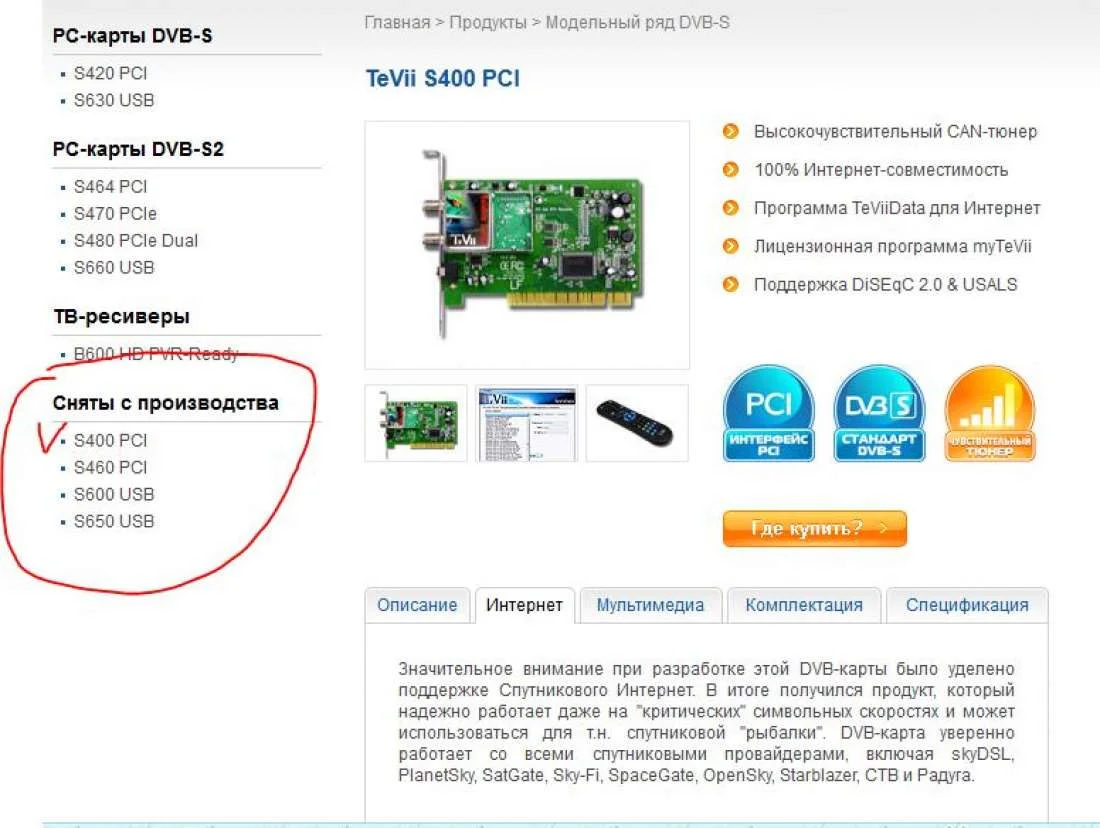Open the S480 PCIe Dual link

(135, 241)
